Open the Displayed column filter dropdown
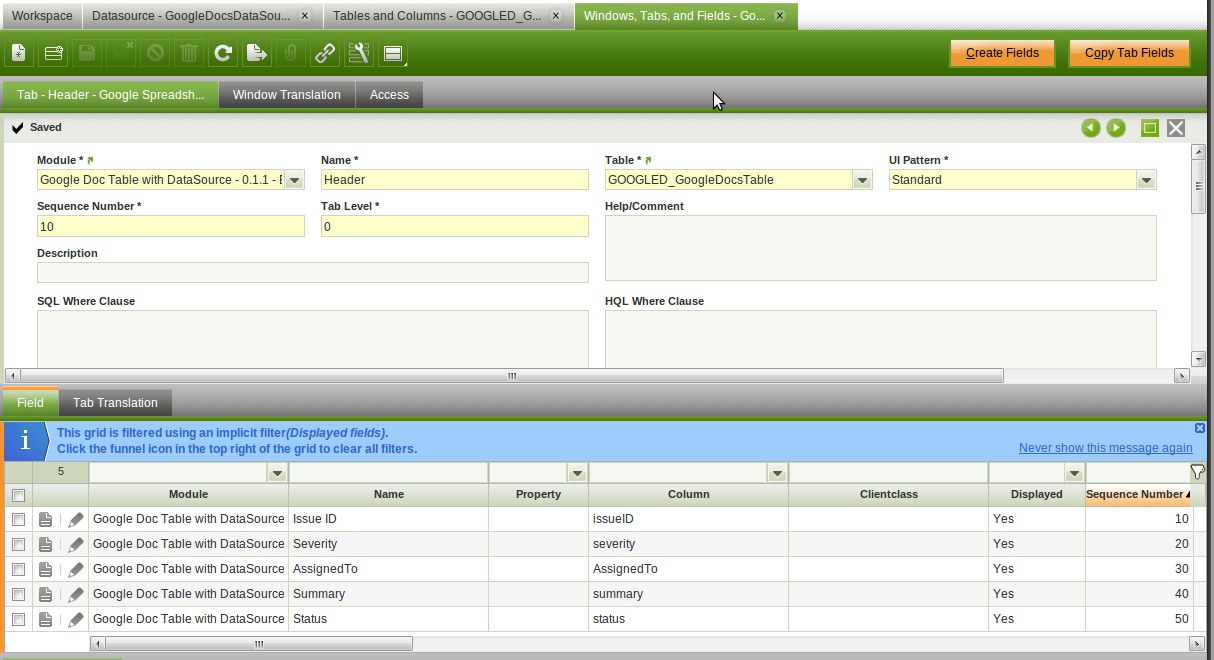The width and height of the screenshot is (1214, 660). tap(1074, 472)
